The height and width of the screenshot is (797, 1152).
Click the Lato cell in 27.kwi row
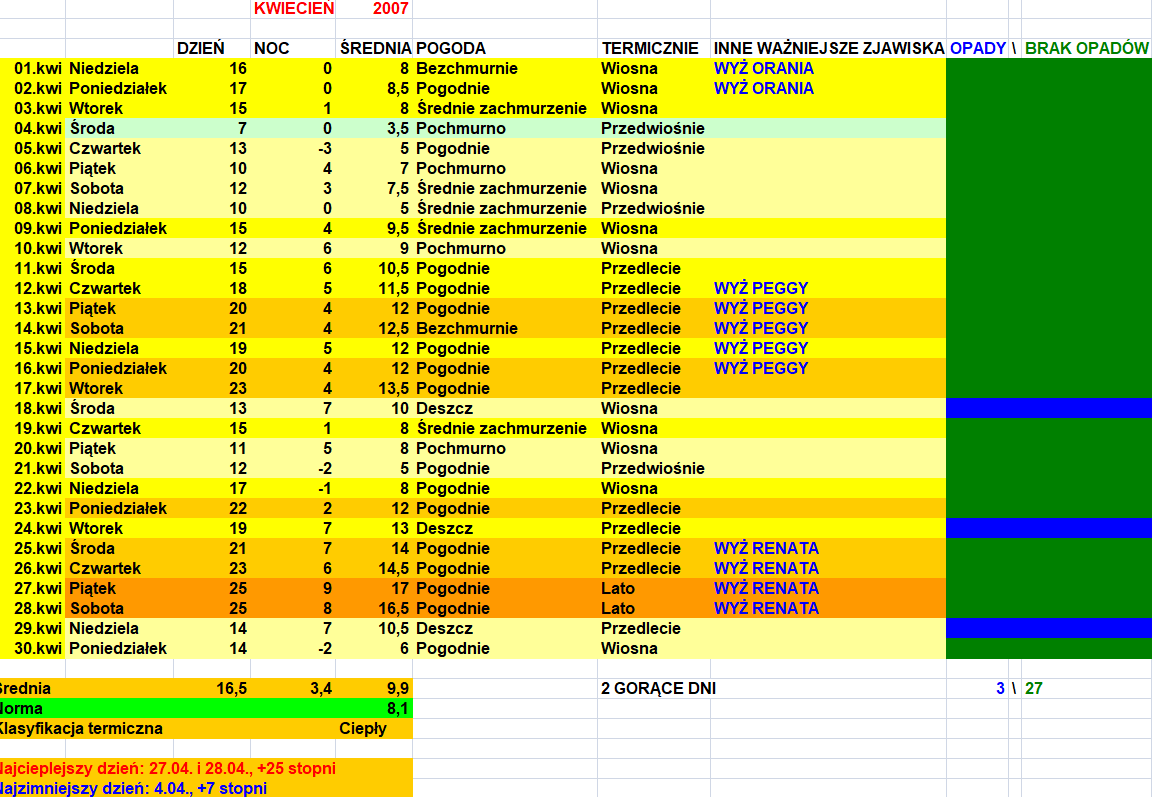[x=618, y=588]
